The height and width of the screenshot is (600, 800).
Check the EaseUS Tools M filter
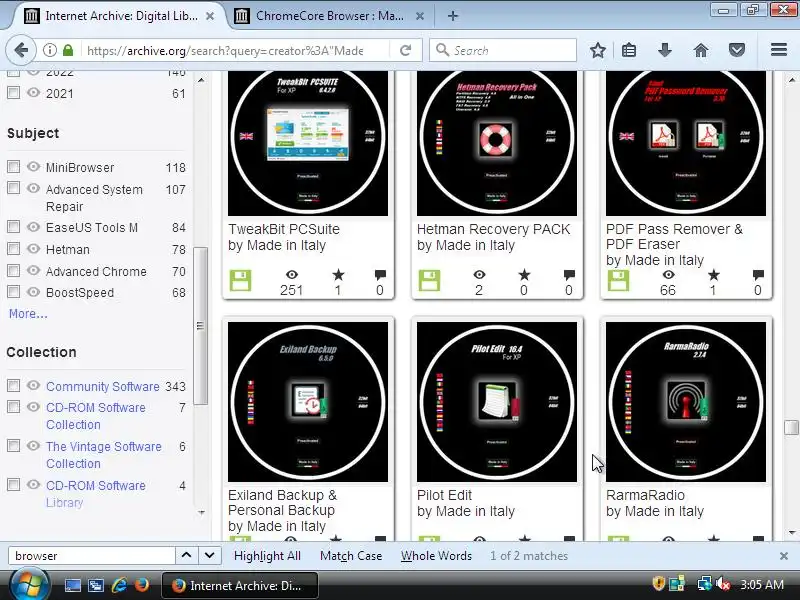14,227
